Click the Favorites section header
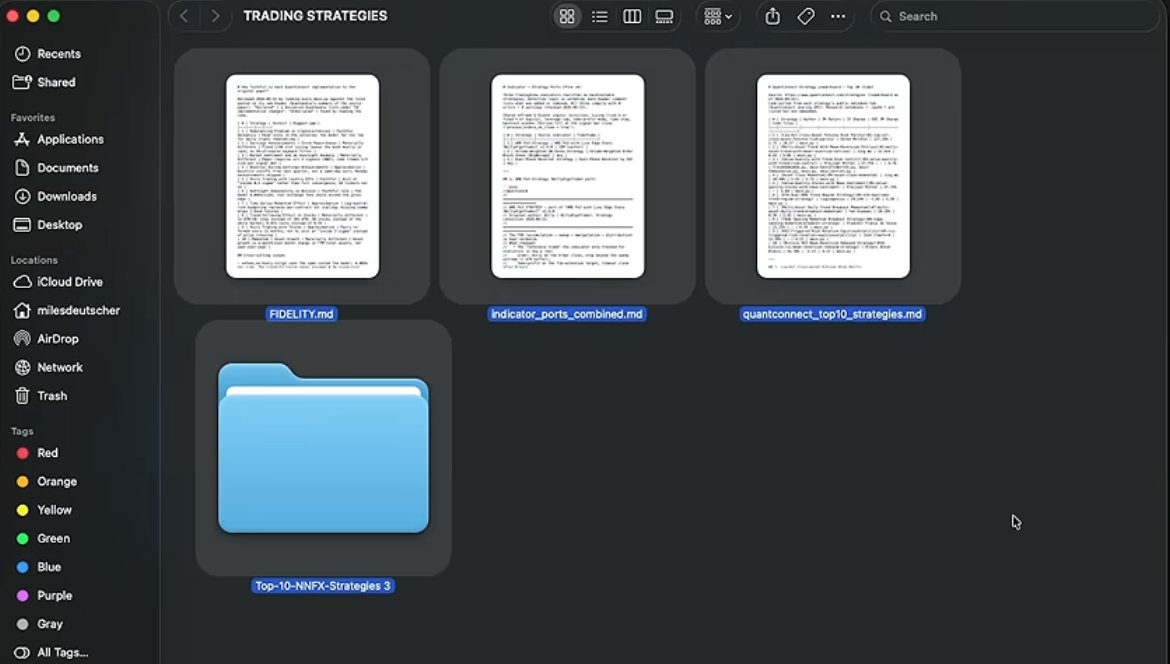 33,118
